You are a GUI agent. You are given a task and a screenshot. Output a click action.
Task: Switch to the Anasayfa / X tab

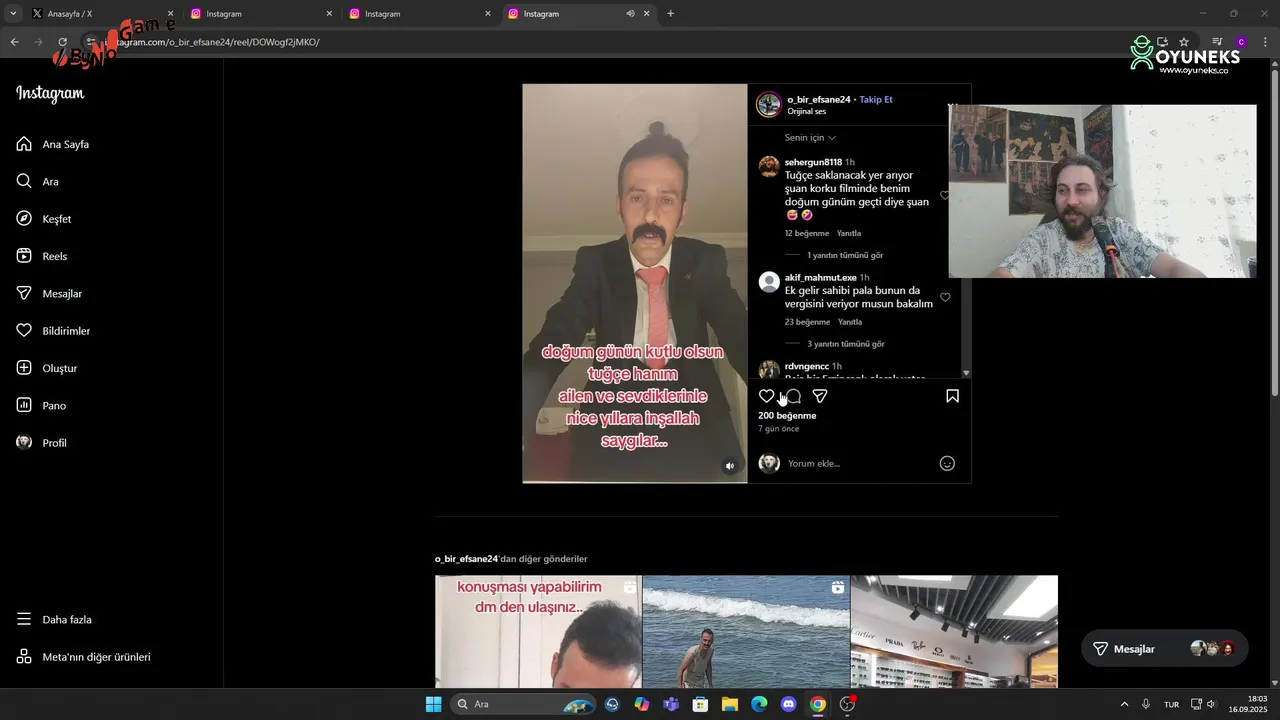click(100, 14)
